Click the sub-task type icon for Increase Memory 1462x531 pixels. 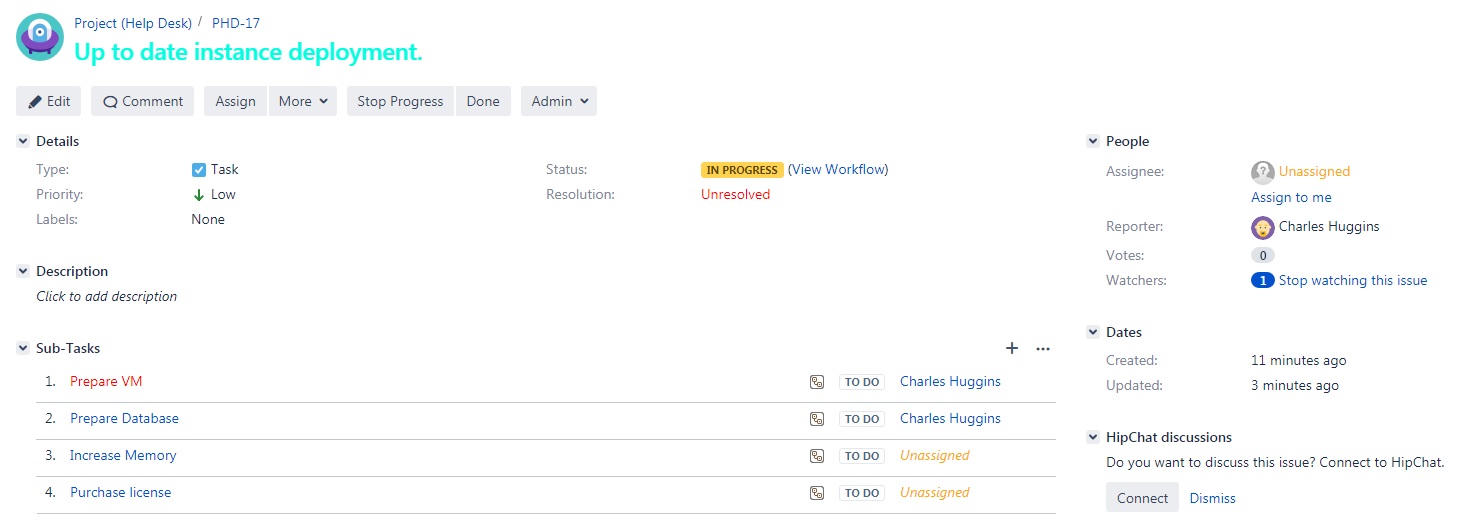click(x=817, y=456)
